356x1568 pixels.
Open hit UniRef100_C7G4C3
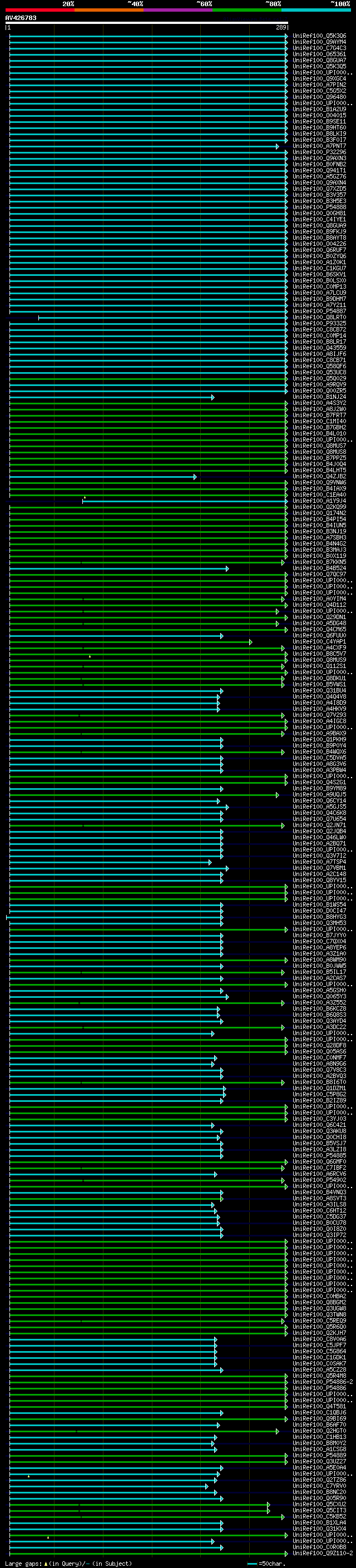point(319,48)
